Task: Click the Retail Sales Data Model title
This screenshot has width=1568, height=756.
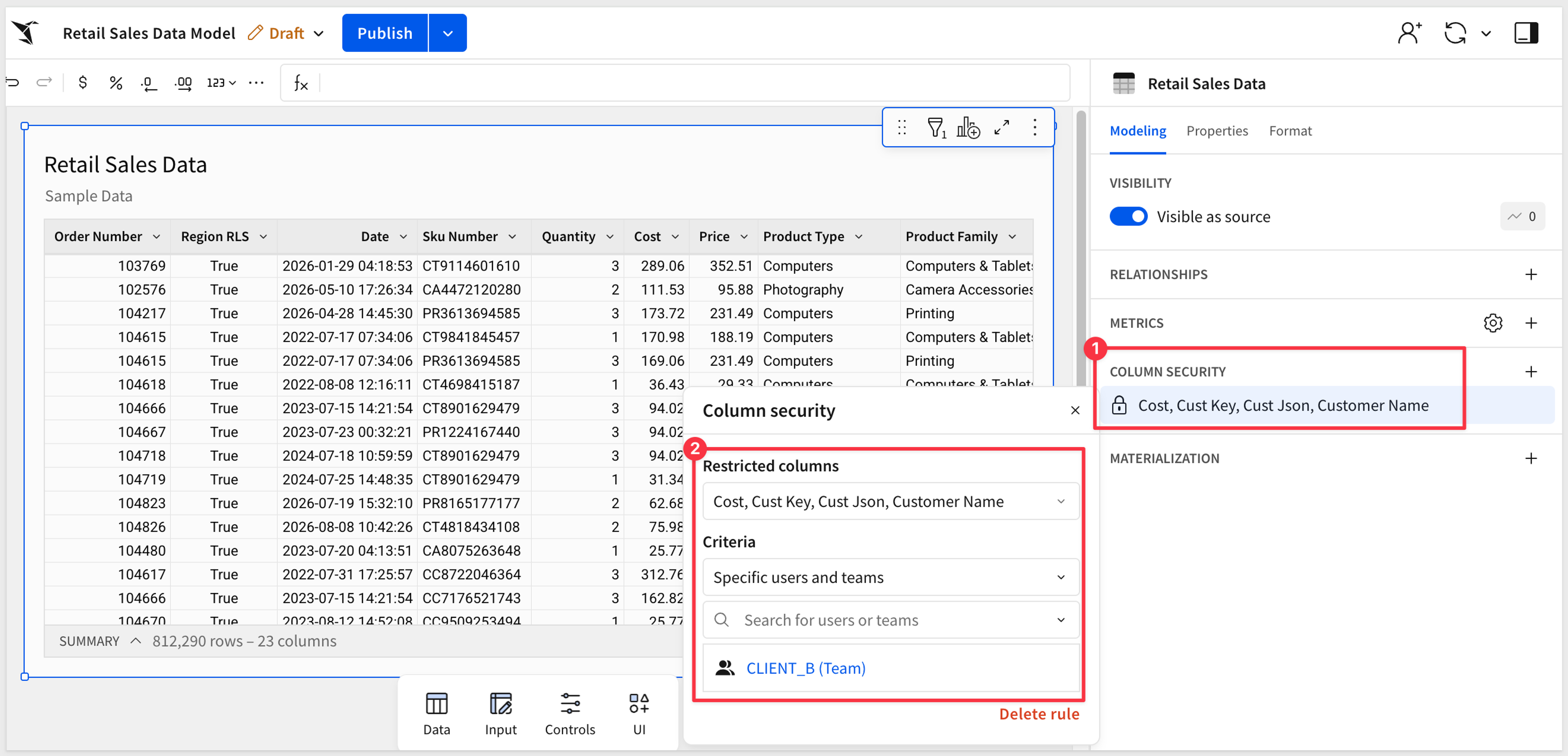Action: (x=149, y=33)
